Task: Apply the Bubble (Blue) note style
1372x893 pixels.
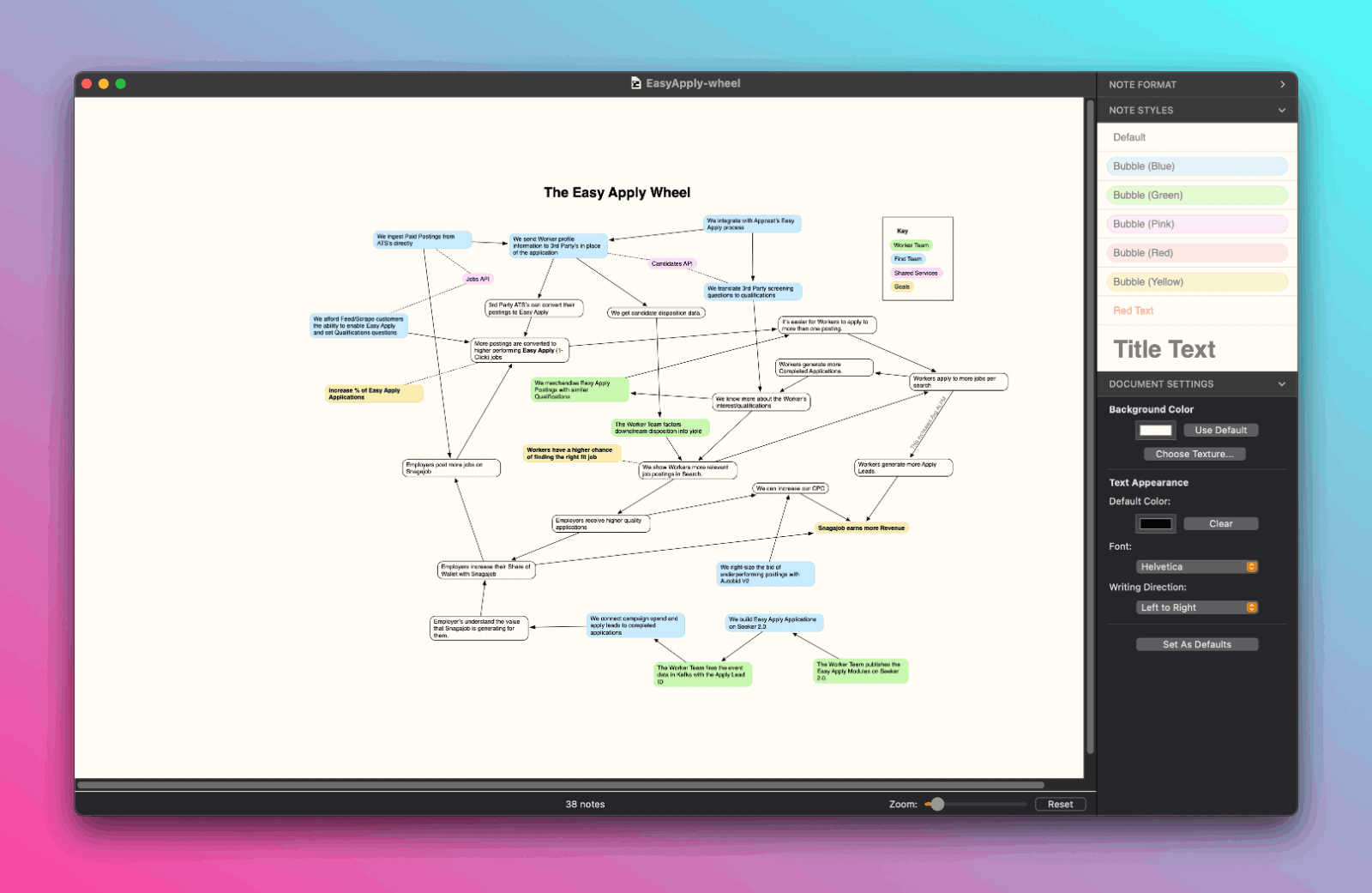Action: tap(1197, 166)
